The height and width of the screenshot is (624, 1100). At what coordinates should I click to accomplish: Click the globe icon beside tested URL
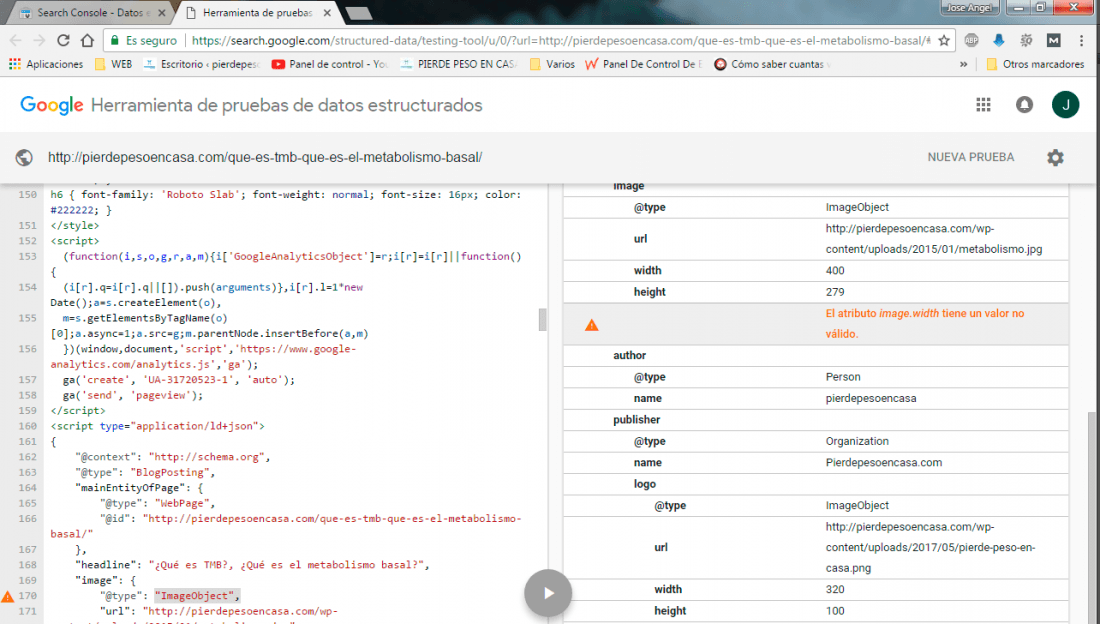click(24, 157)
